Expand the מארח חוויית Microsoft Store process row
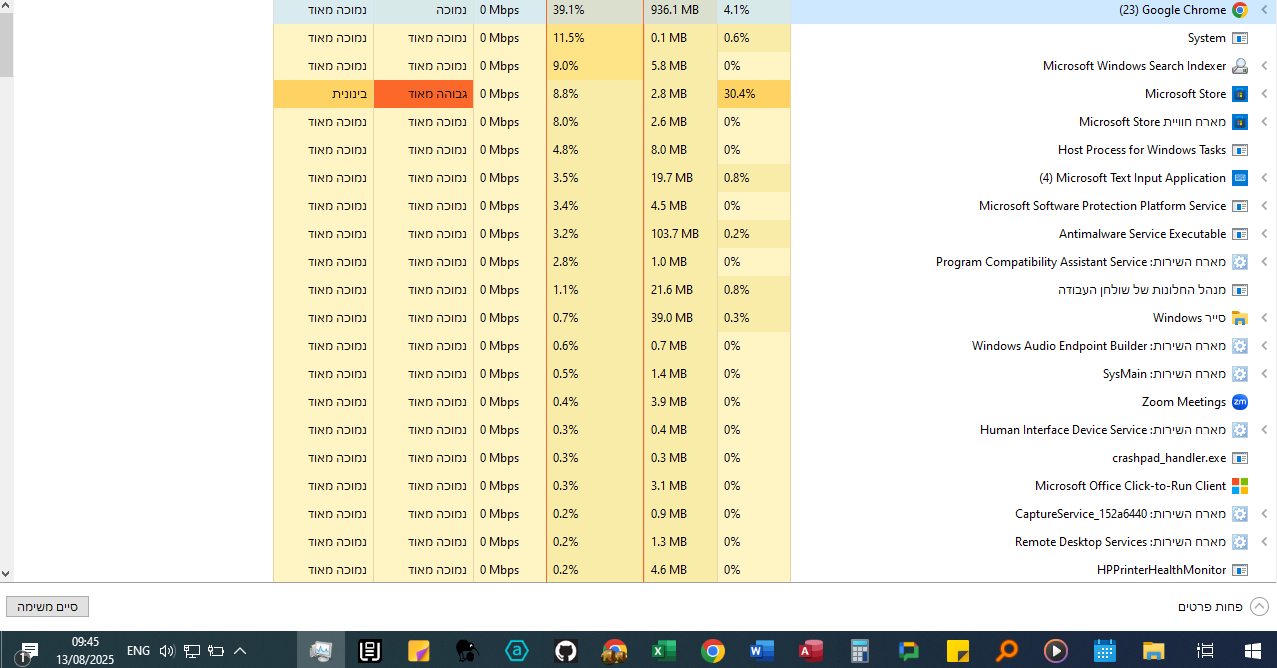This screenshot has width=1277, height=668. [1264, 122]
